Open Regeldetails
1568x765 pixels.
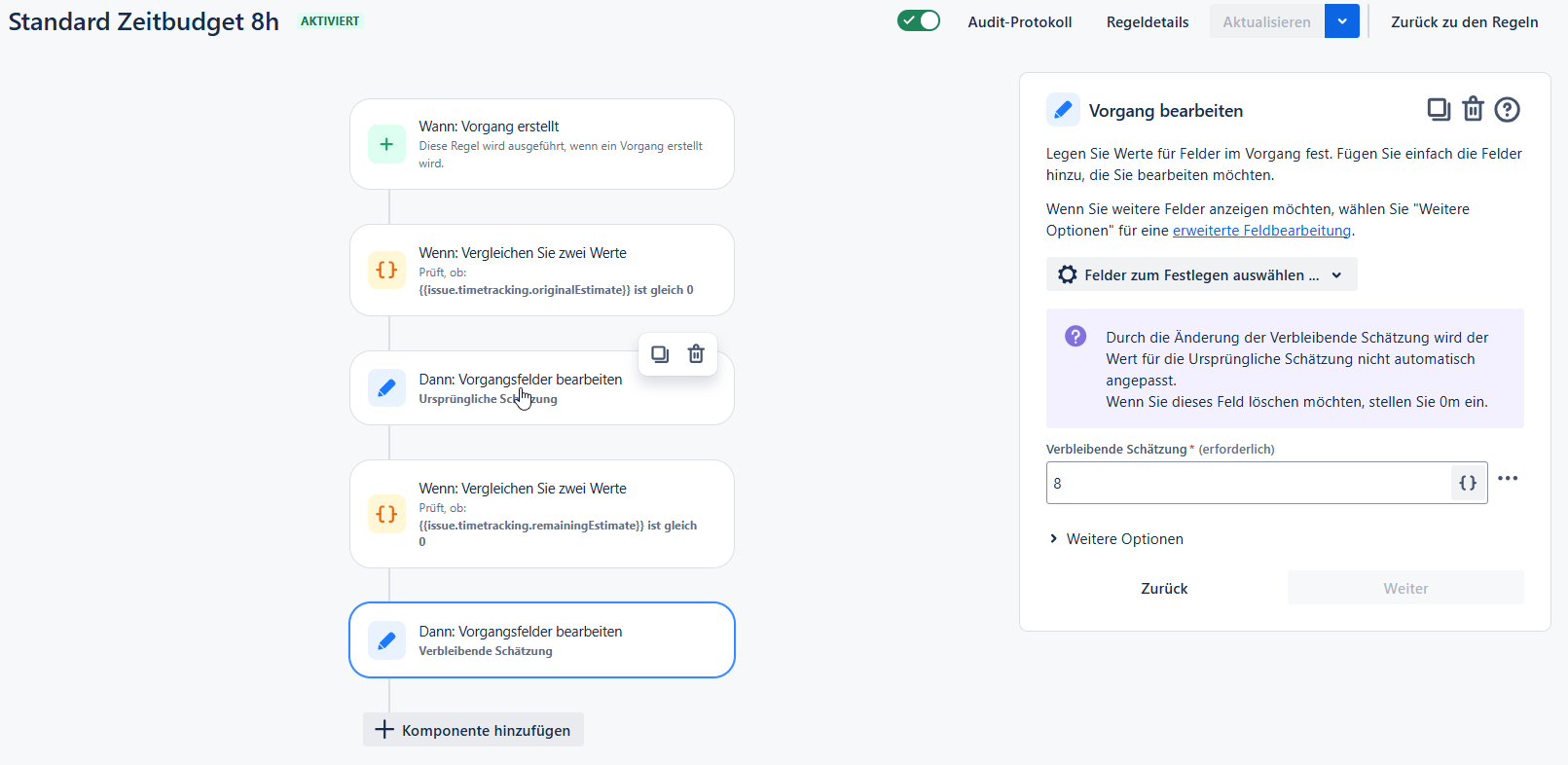point(1148,21)
